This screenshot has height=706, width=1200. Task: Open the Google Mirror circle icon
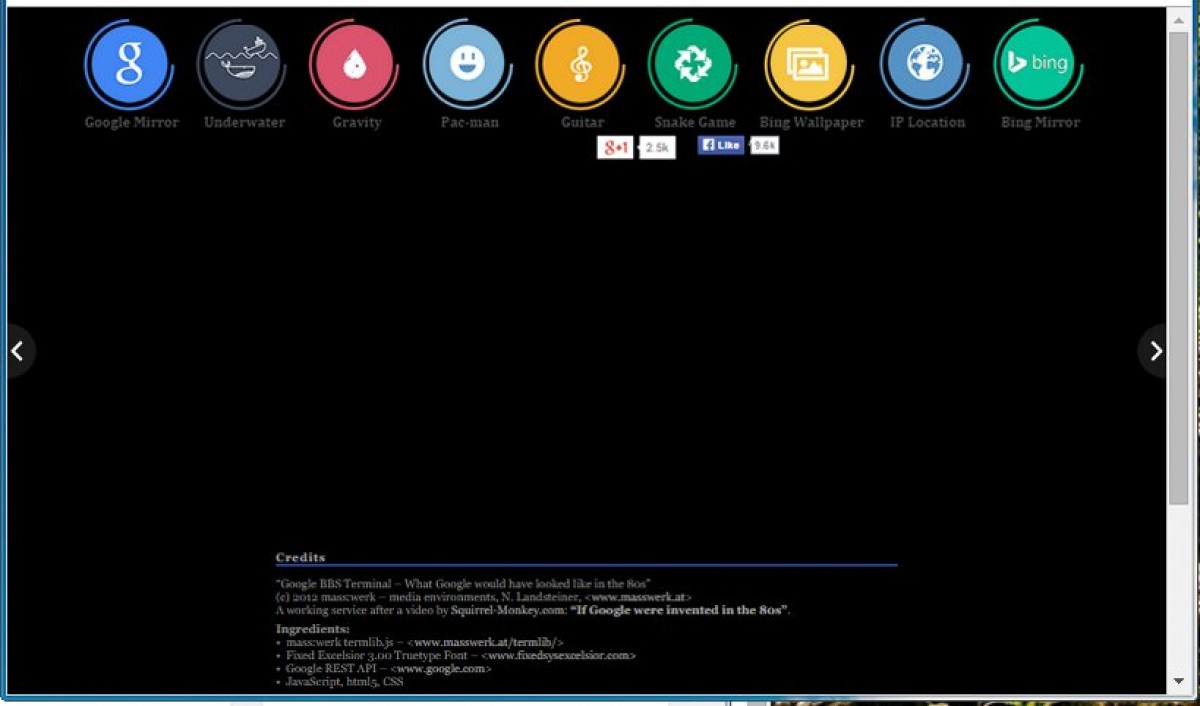point(129,65)
